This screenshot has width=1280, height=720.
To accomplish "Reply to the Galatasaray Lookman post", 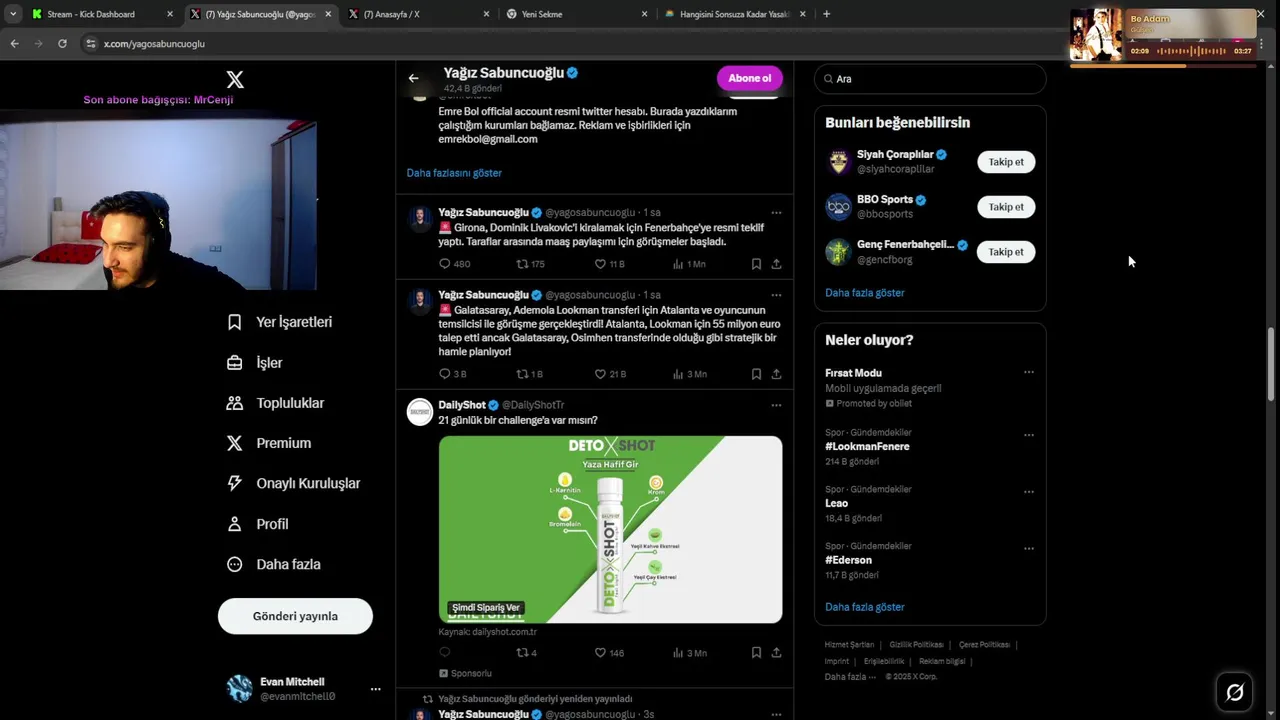I will (445, 374).
